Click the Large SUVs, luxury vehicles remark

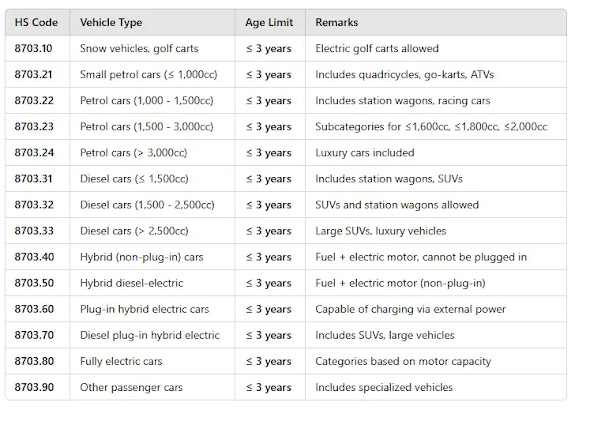pyautogui.click(x=381, y=231)
